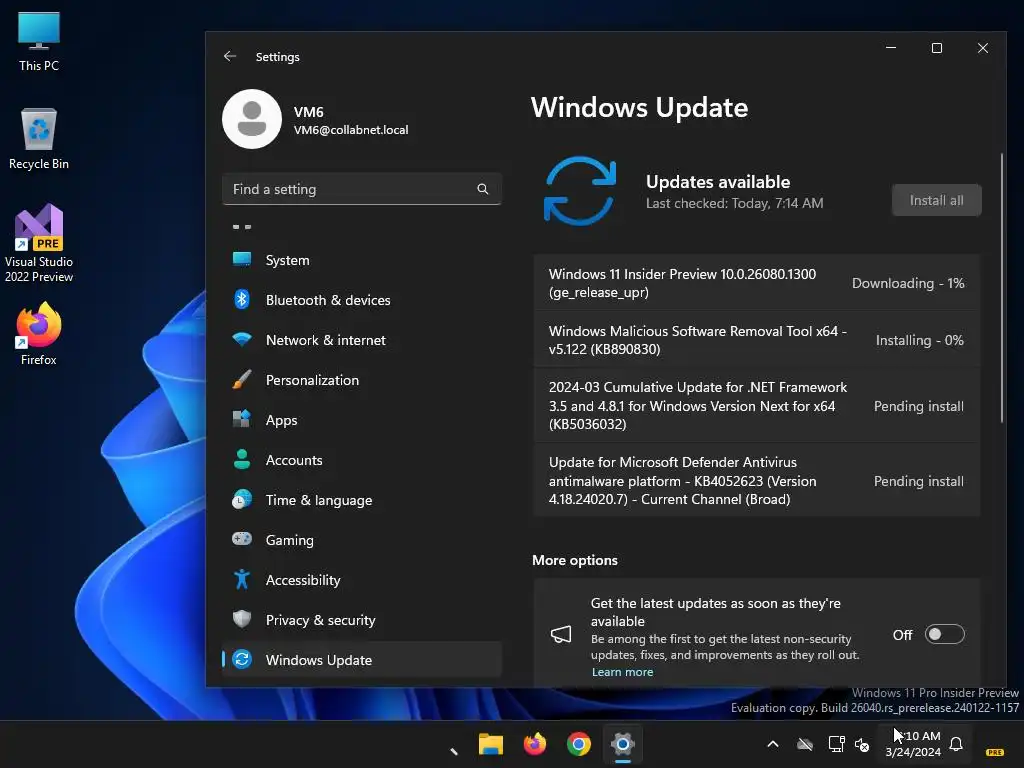Select the Windows 11 Insider Preview update row
1024x768 pixels.
[x=757, y=283]
